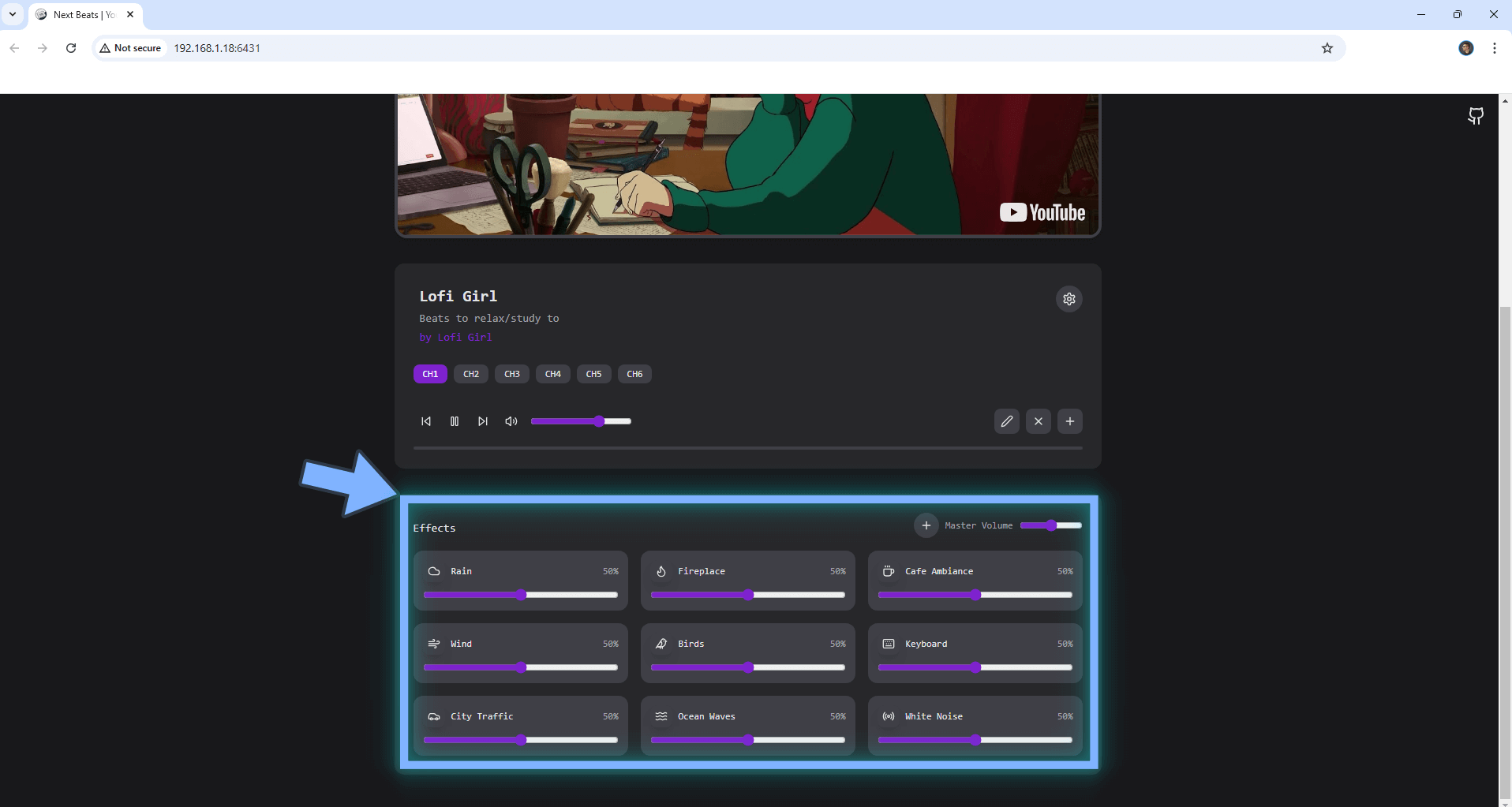Image resolution: width=1512 pixels, height=807 pixels.
Task: Set the Fireplace effect slider
Action: 748,595
